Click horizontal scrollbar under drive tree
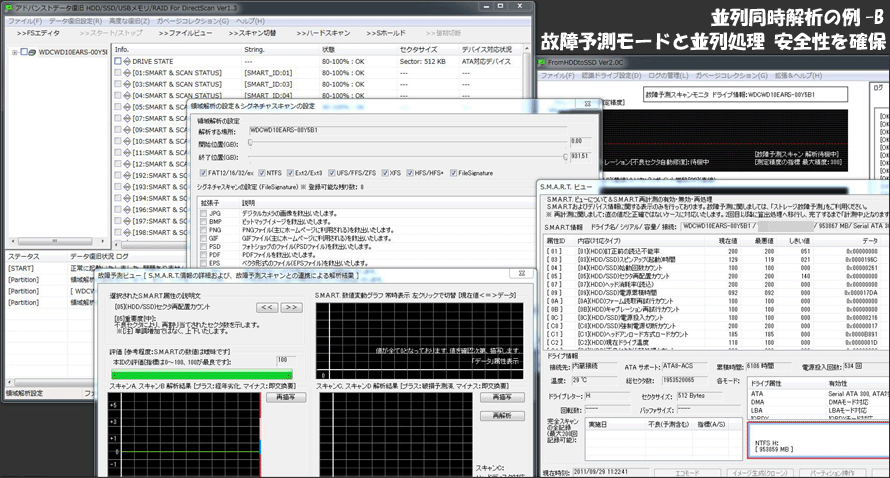This screenshot has height=478, width=890. pos(57,241)
